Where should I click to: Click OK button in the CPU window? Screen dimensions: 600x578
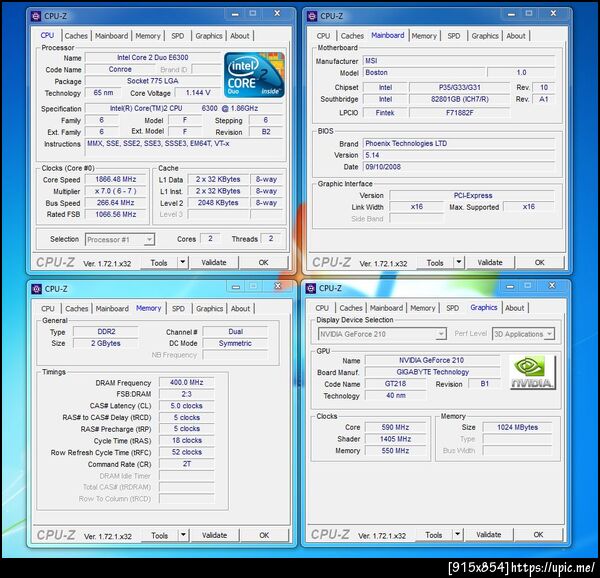pos(264,262)
